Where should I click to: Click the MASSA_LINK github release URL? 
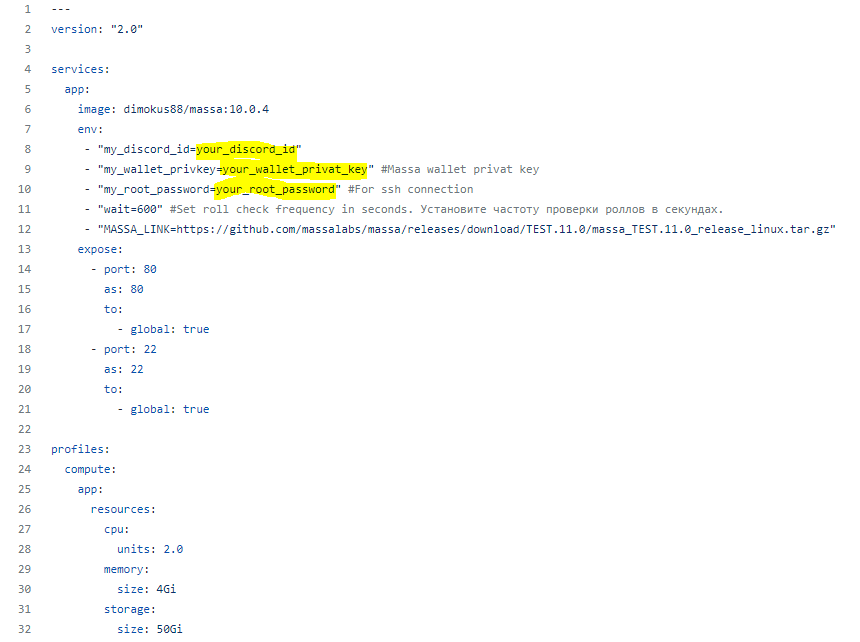click(x=502, y=229)
